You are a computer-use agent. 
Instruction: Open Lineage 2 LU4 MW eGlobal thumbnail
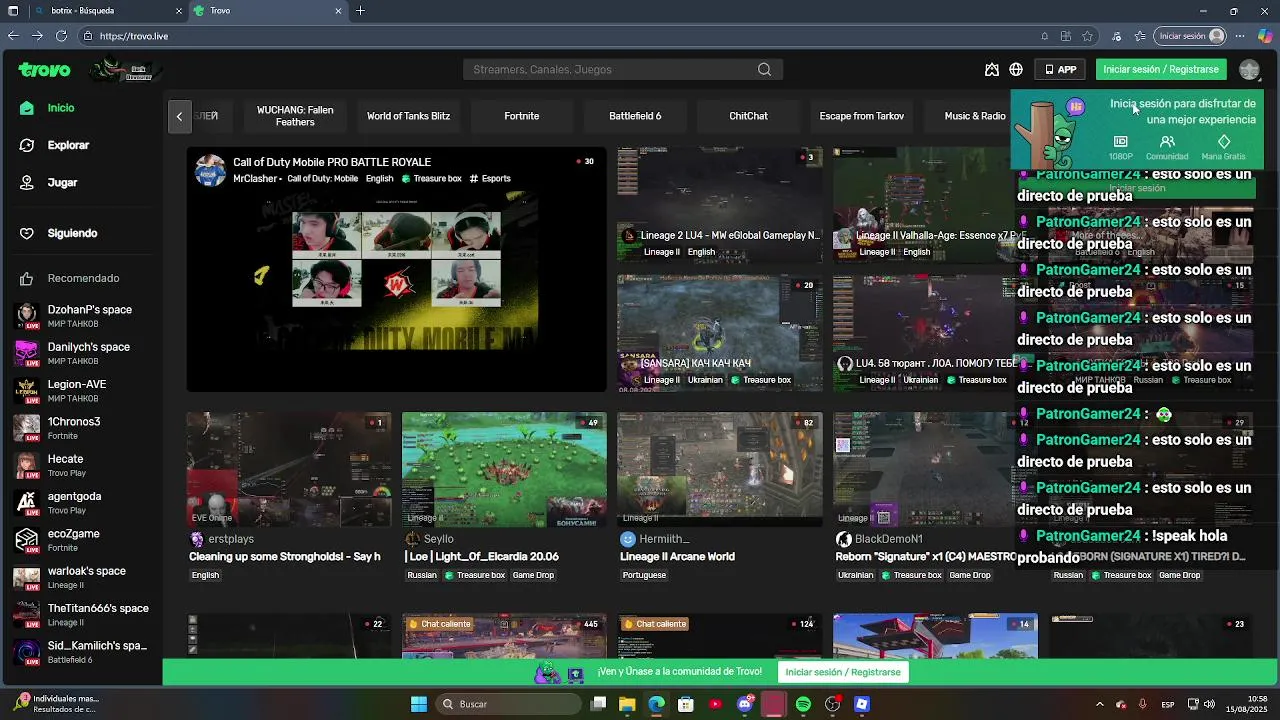[720, 205]
